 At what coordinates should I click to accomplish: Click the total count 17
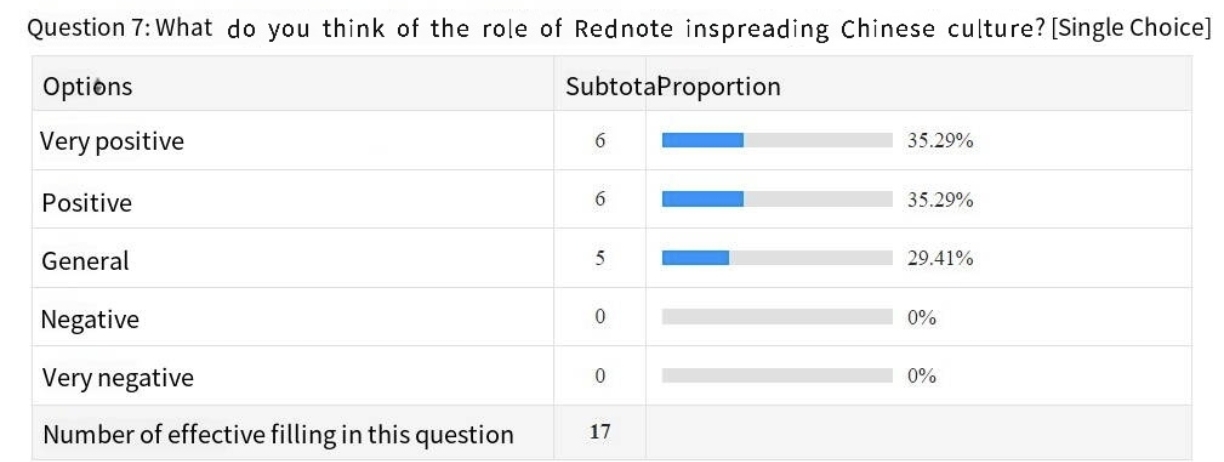coord(600,433)
